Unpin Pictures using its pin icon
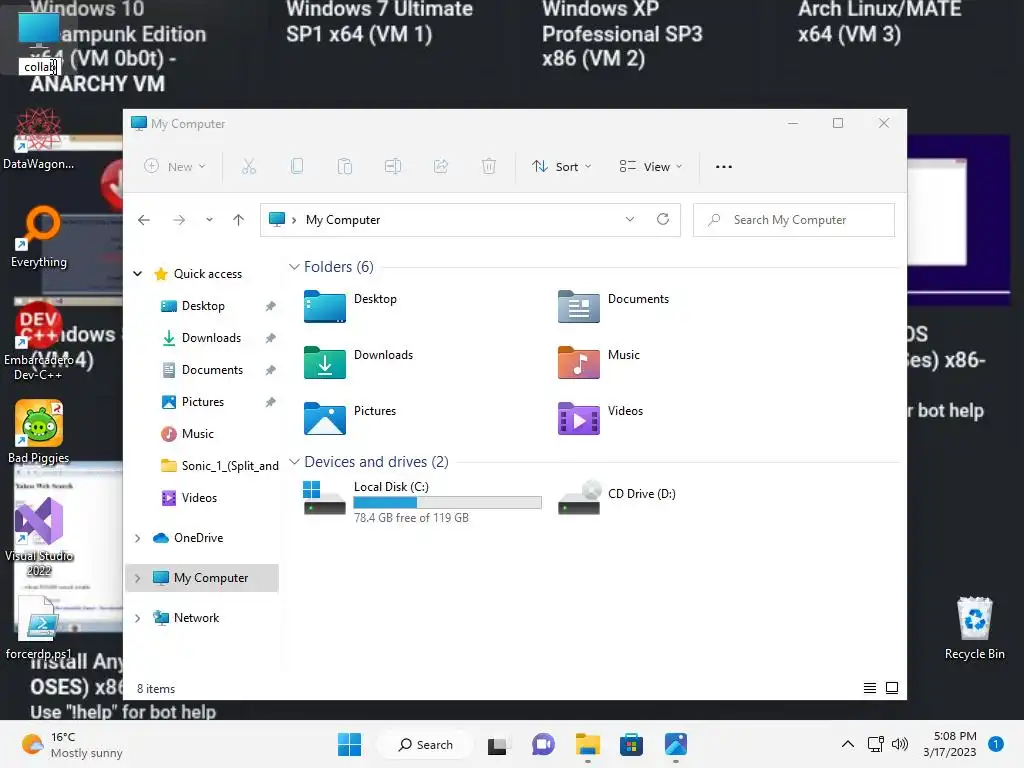The image size is (1024, 768). (270, 402)
